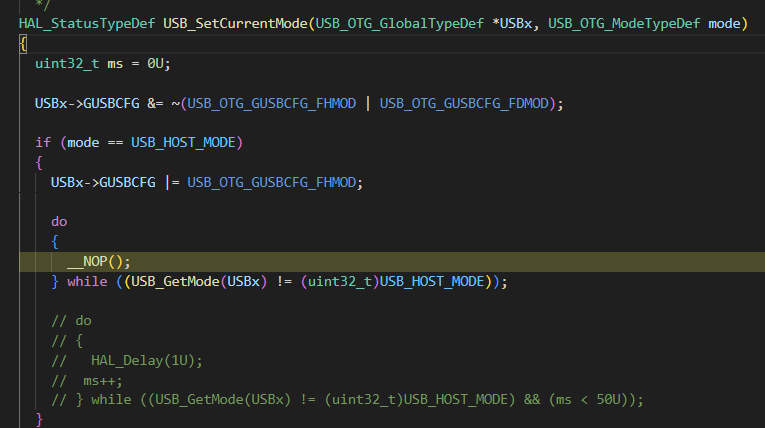Image resolution: width=765 pixels, height=428 pixels.
Task: Click USB_HOST_MODE in the if condition
Action: 183,143
